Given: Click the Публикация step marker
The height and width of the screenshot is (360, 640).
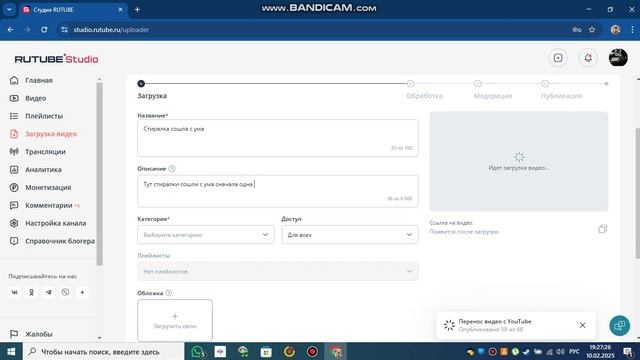Looking at the screenshot, I should [x=545, y=84].
